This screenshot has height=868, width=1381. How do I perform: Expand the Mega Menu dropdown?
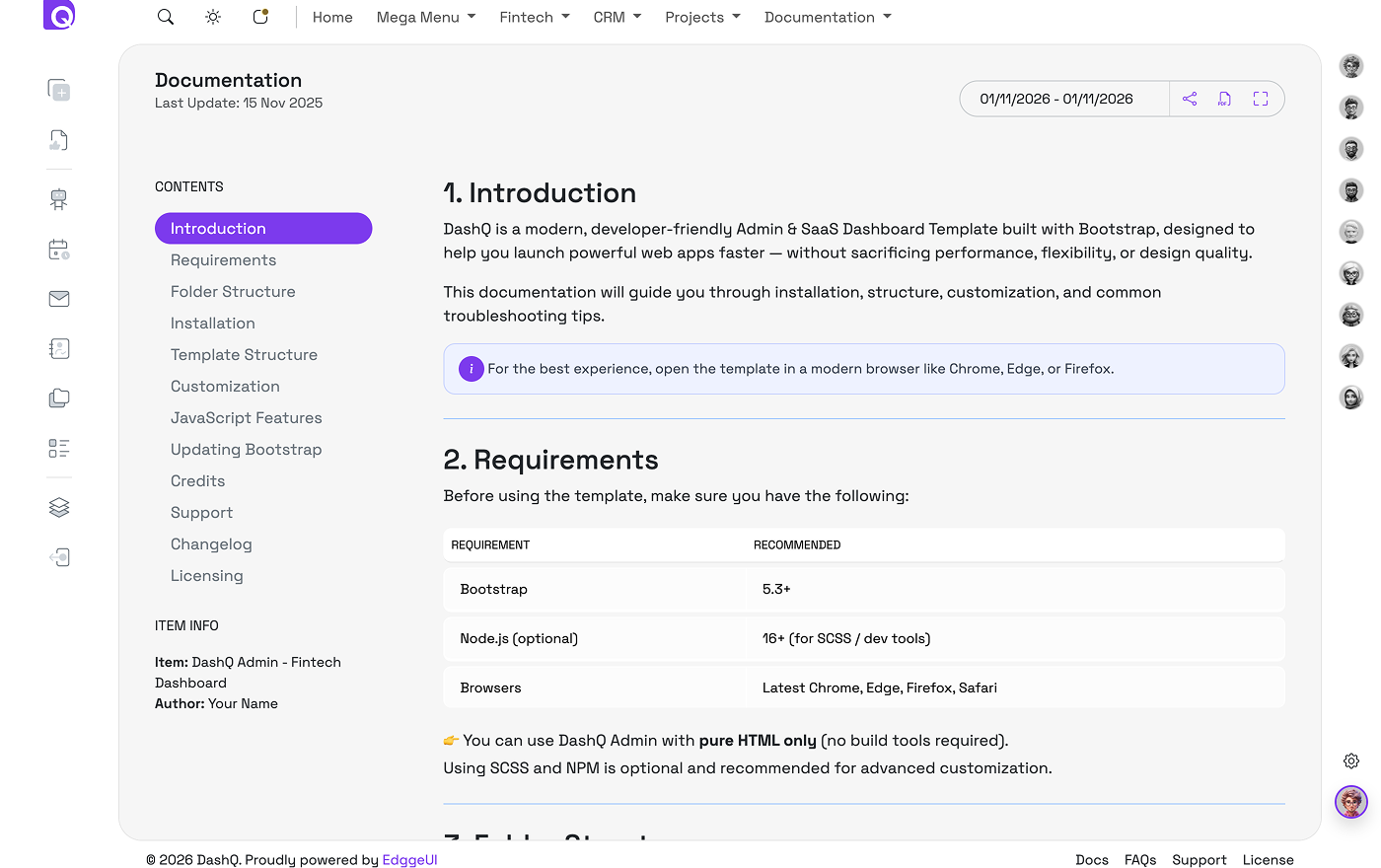point(425,17)
